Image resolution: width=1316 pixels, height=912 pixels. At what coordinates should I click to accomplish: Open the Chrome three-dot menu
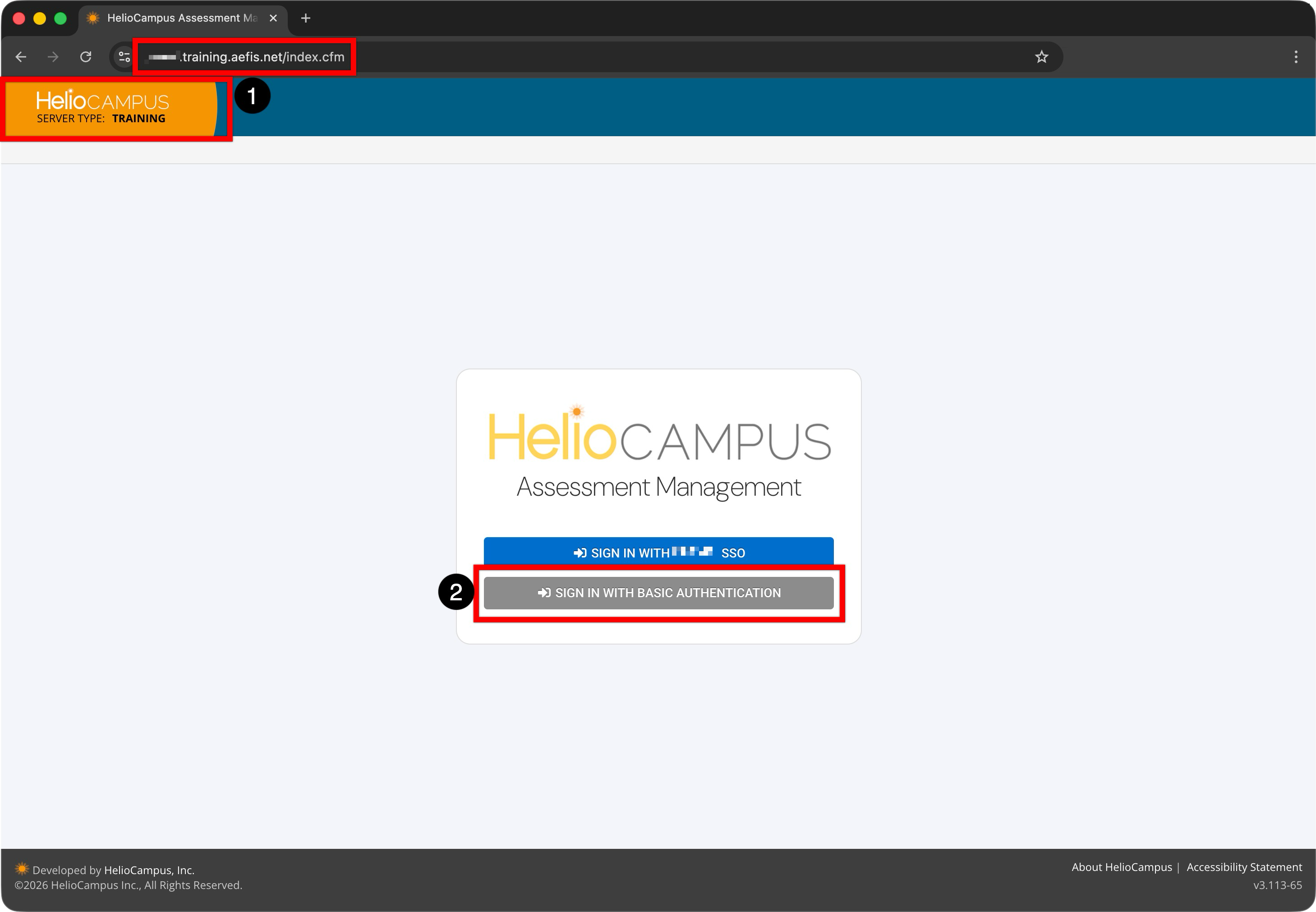click(1295, 57)
